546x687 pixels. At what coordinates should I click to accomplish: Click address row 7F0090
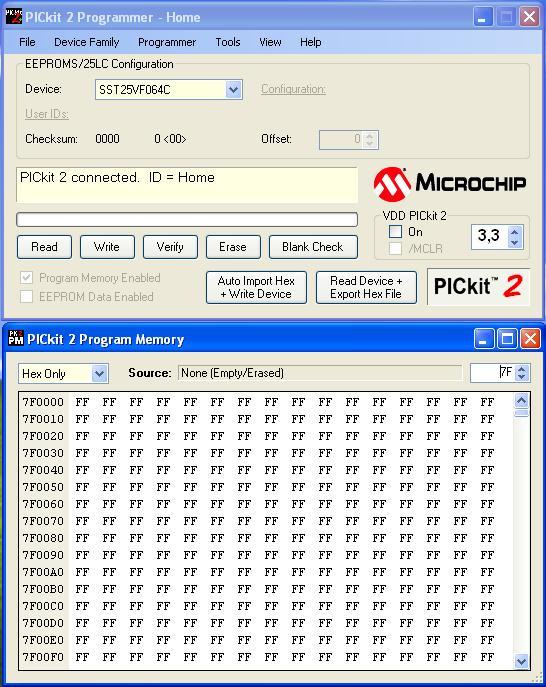(43, 555)
